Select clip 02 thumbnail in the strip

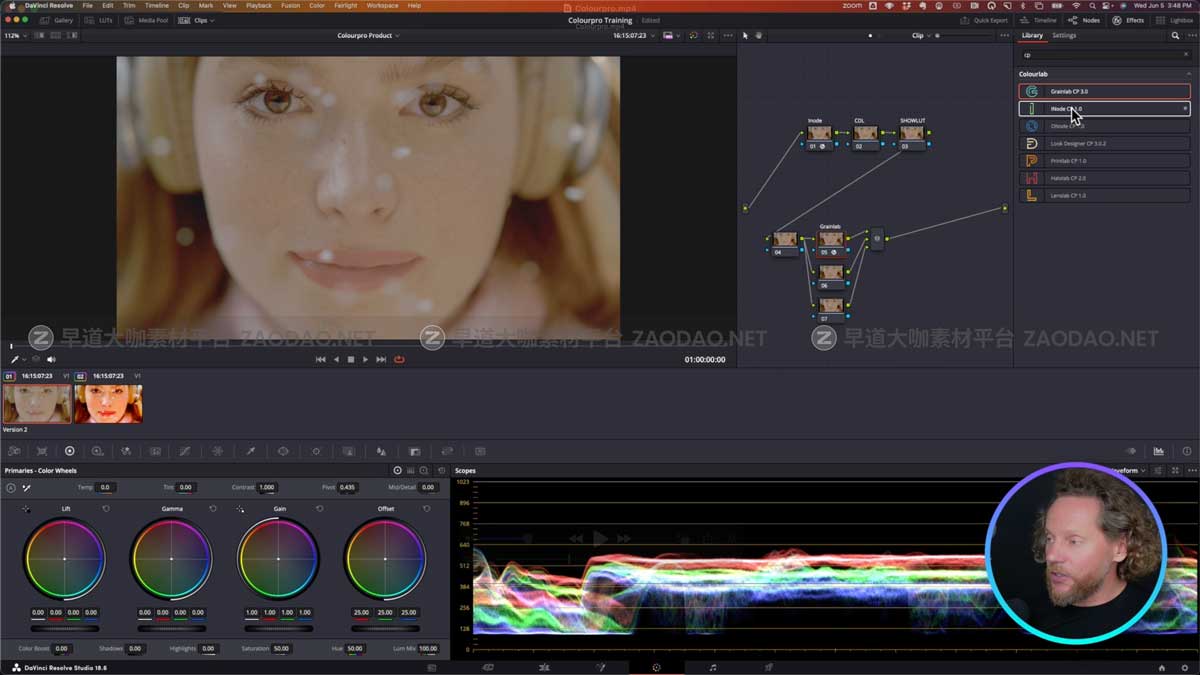108,404
